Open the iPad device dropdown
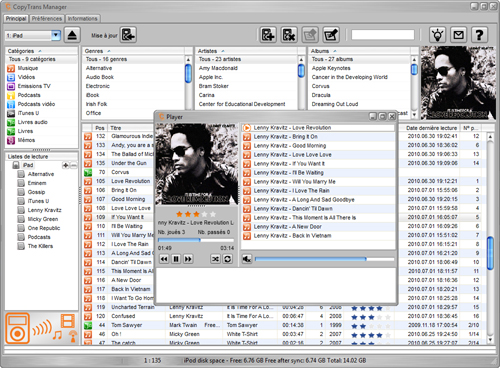The height and width of the screenshot is (368, 500). (x=56, y=35)
